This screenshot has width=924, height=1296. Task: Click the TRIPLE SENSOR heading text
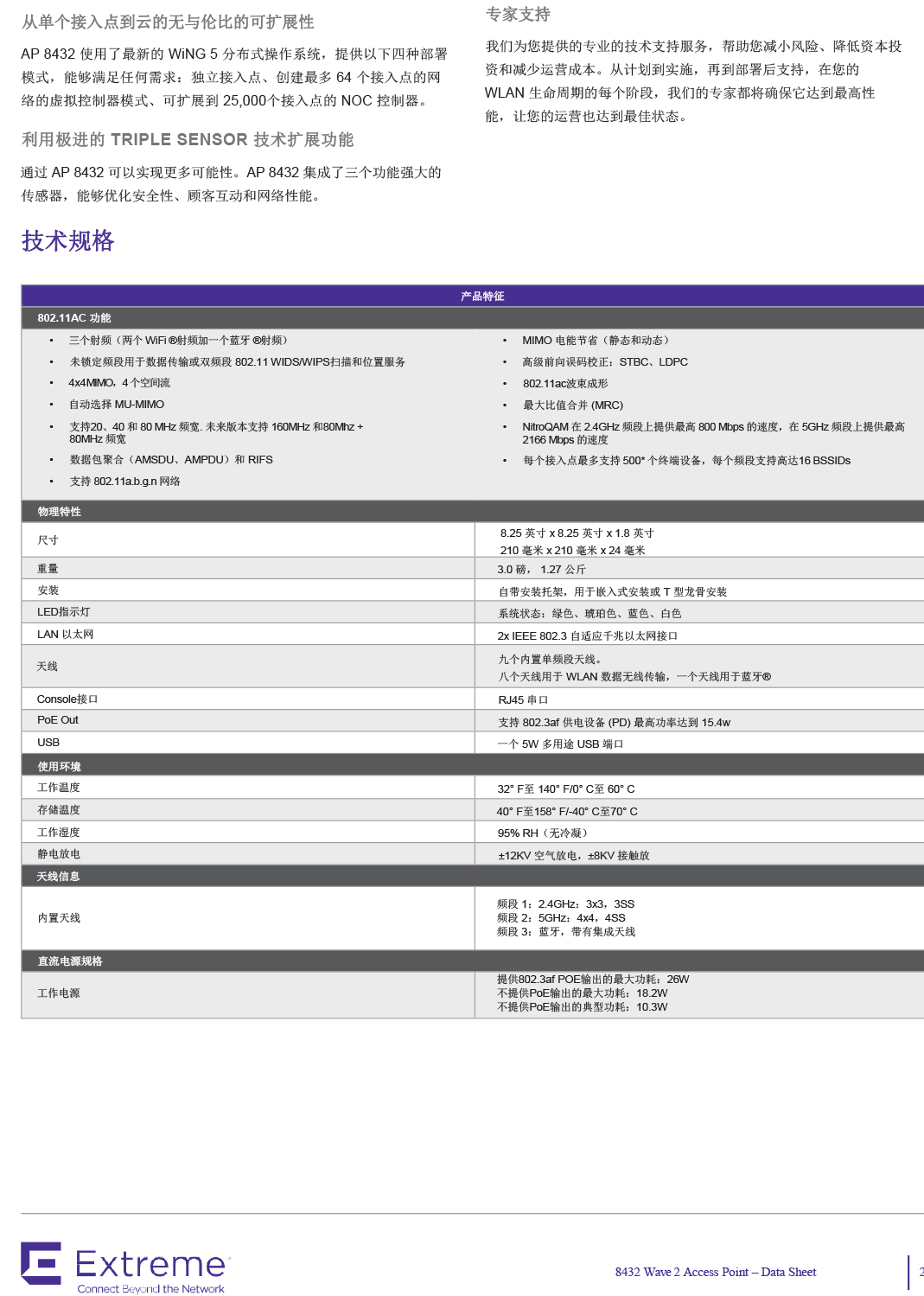[x=188, y=140]
